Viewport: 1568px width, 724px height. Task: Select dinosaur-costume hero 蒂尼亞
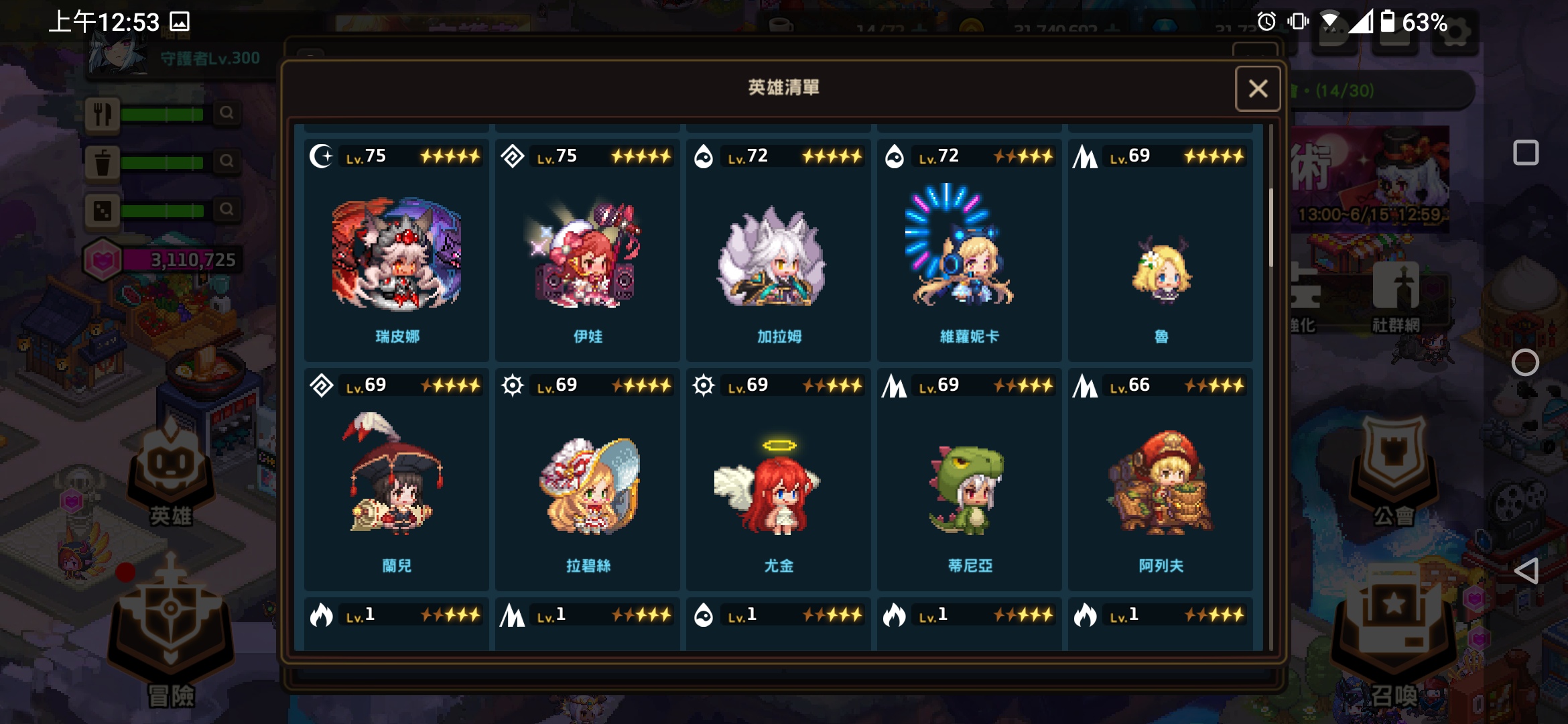[x=970, y=480]
